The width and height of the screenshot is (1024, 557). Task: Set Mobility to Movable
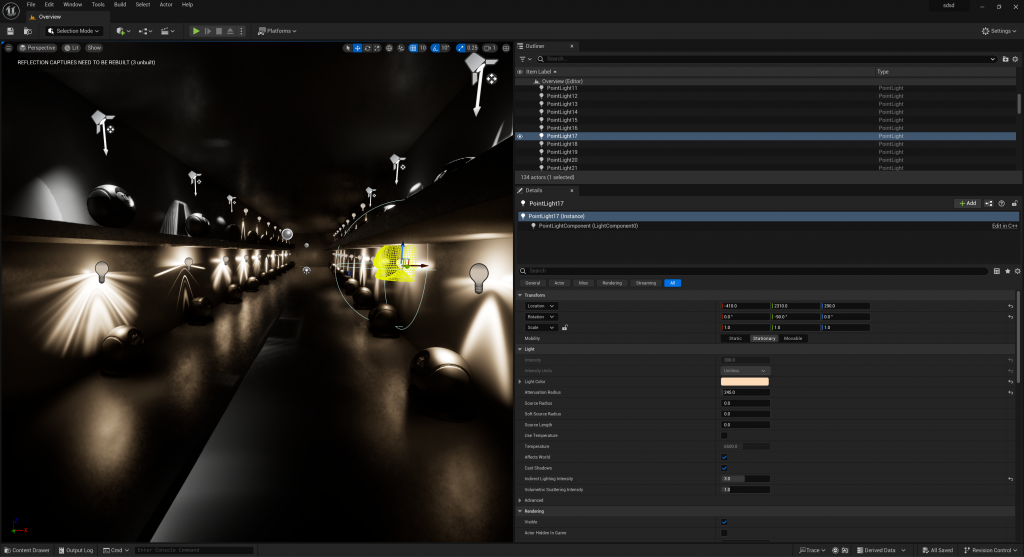[793, 338]
